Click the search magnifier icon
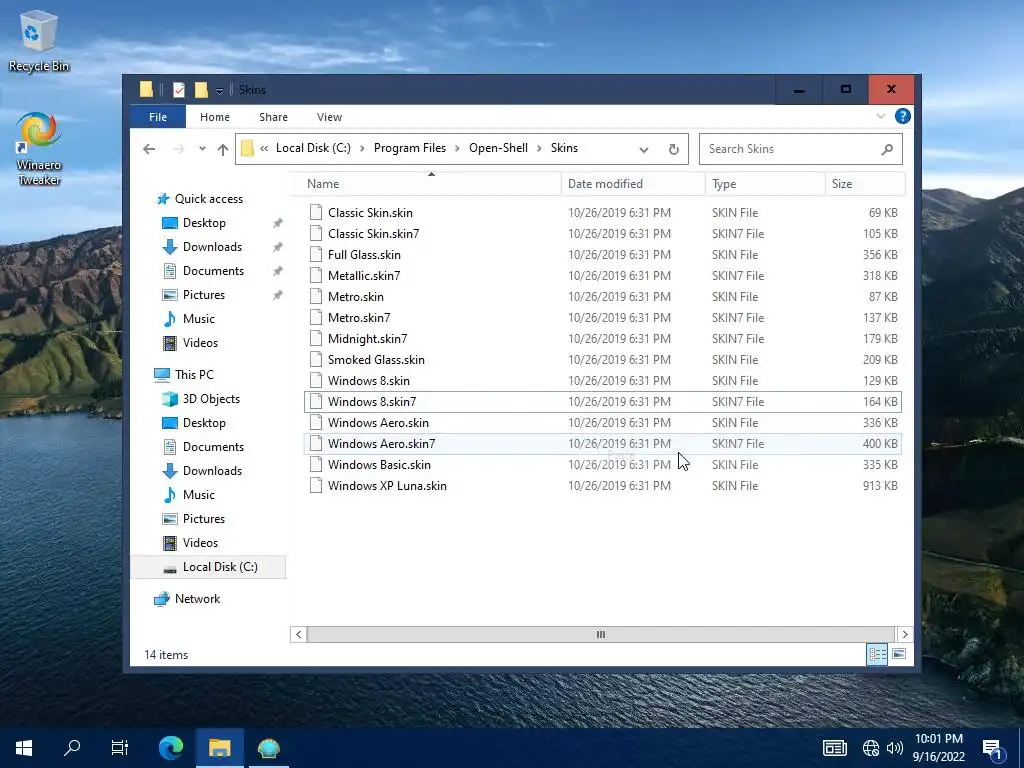 (x=887, y=149)
